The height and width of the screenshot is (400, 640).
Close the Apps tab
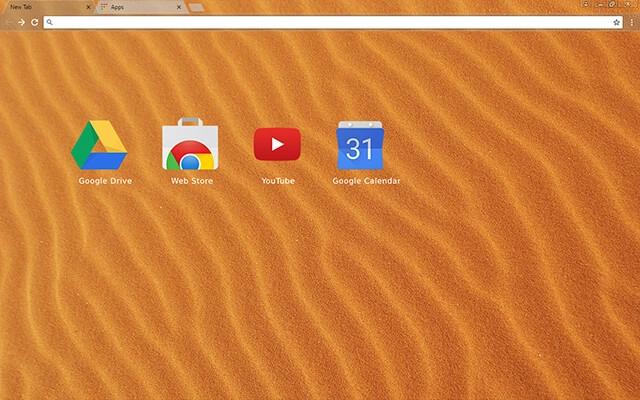179,7
